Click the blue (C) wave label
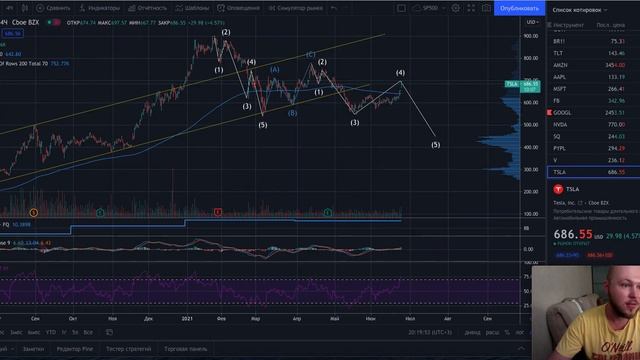This screenshot has width=640, height=360. pyautogui.click(x=310, y=54)
